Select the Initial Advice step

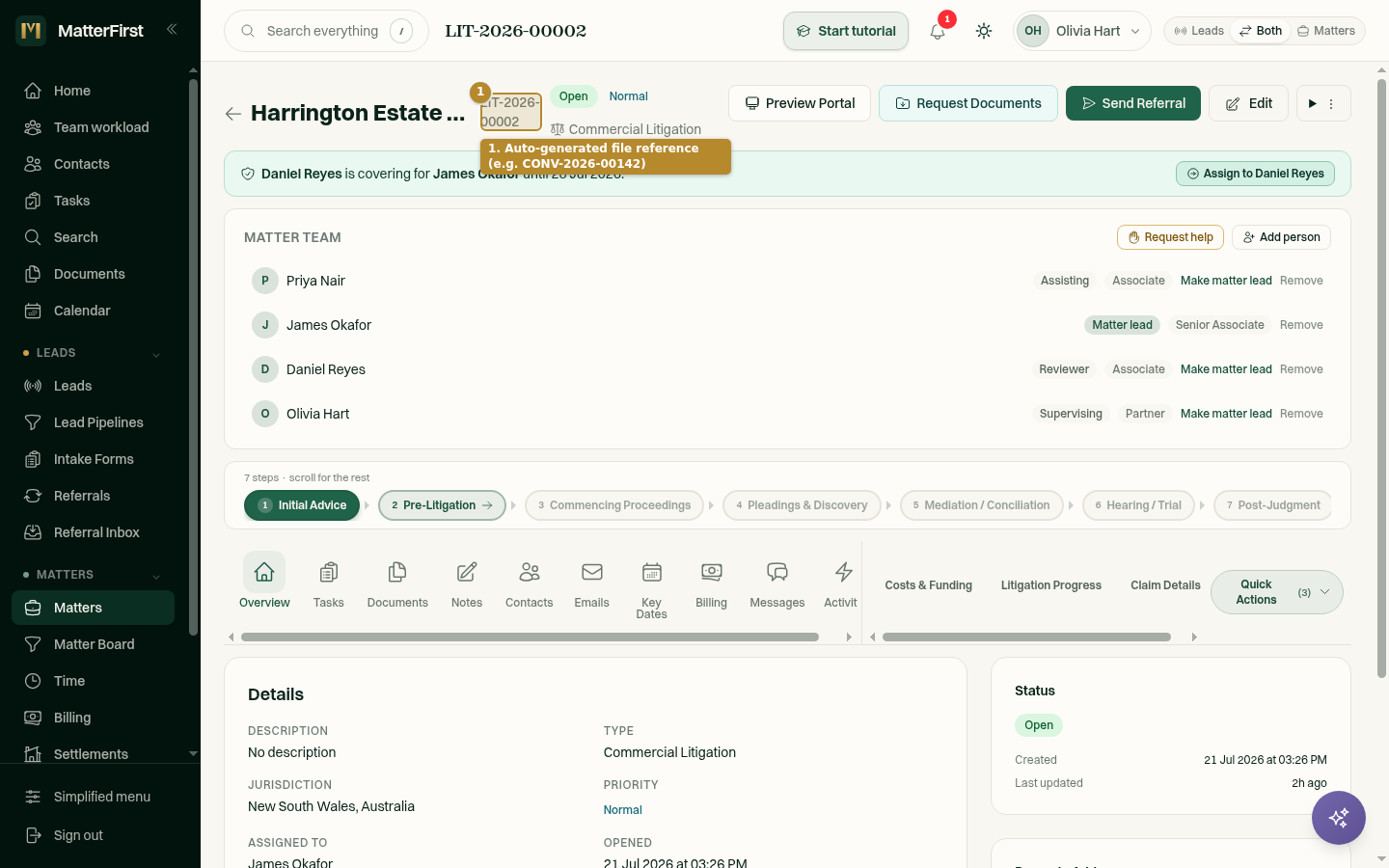(302, 505)
